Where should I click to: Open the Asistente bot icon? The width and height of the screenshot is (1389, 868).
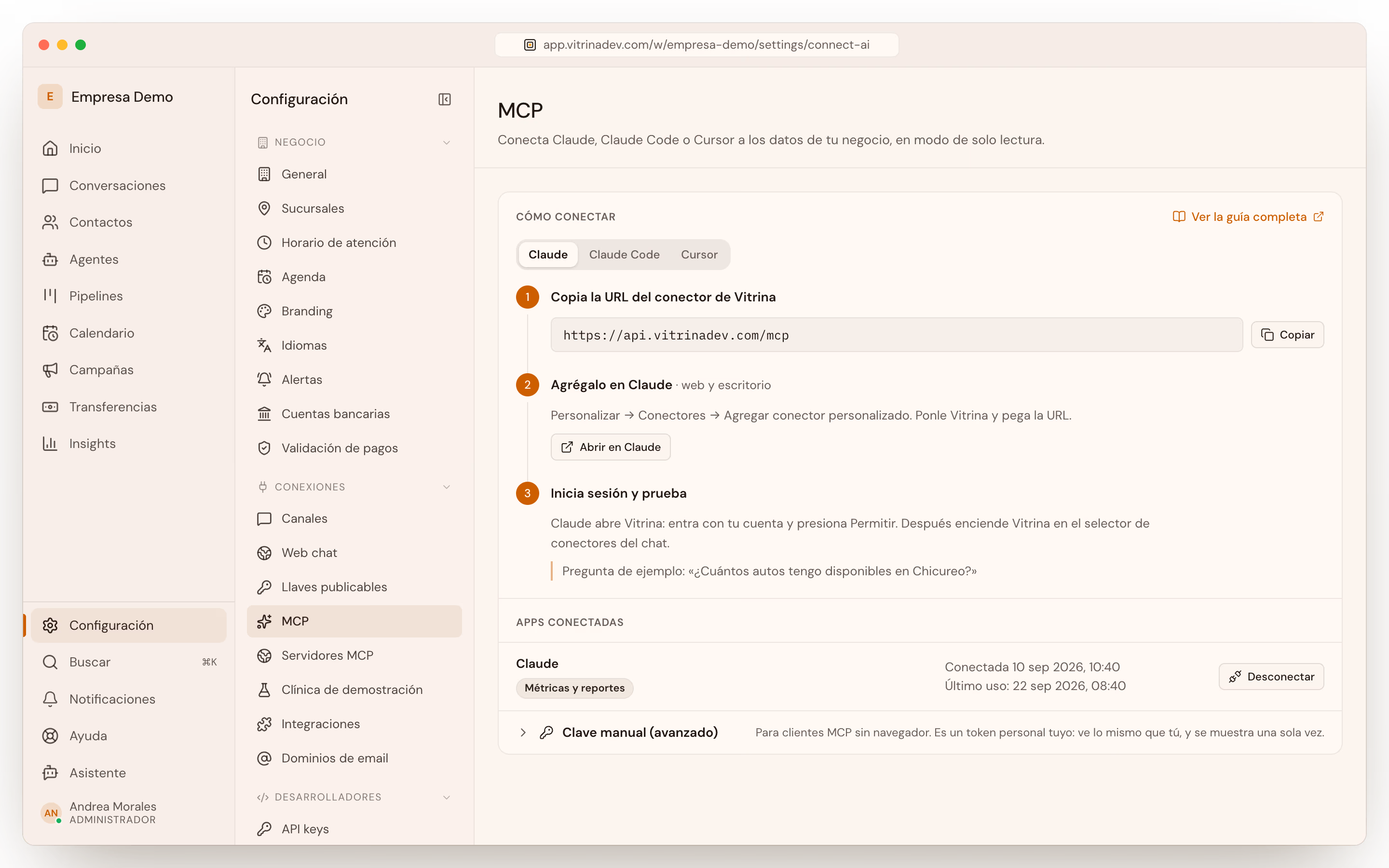pyautogui.click(x=50, y=773)
